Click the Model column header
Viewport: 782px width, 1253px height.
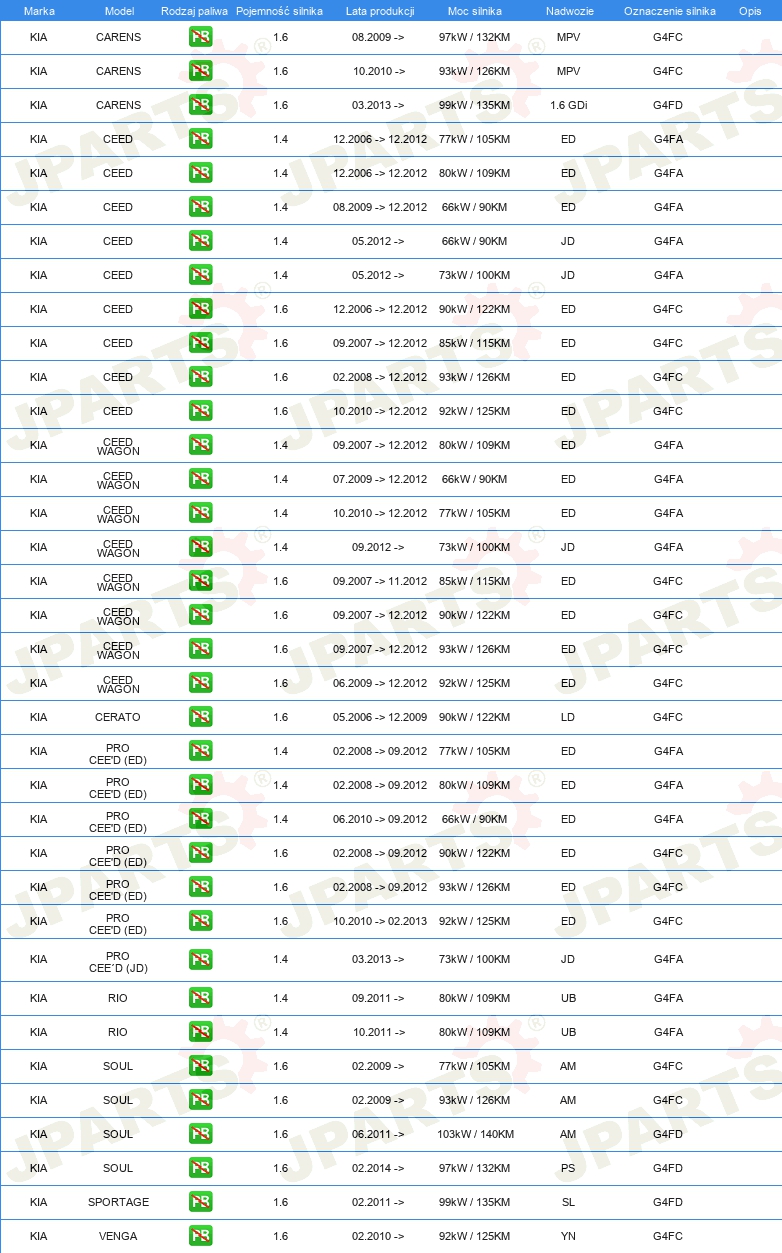pyautogui.click(x=118, y=11)
